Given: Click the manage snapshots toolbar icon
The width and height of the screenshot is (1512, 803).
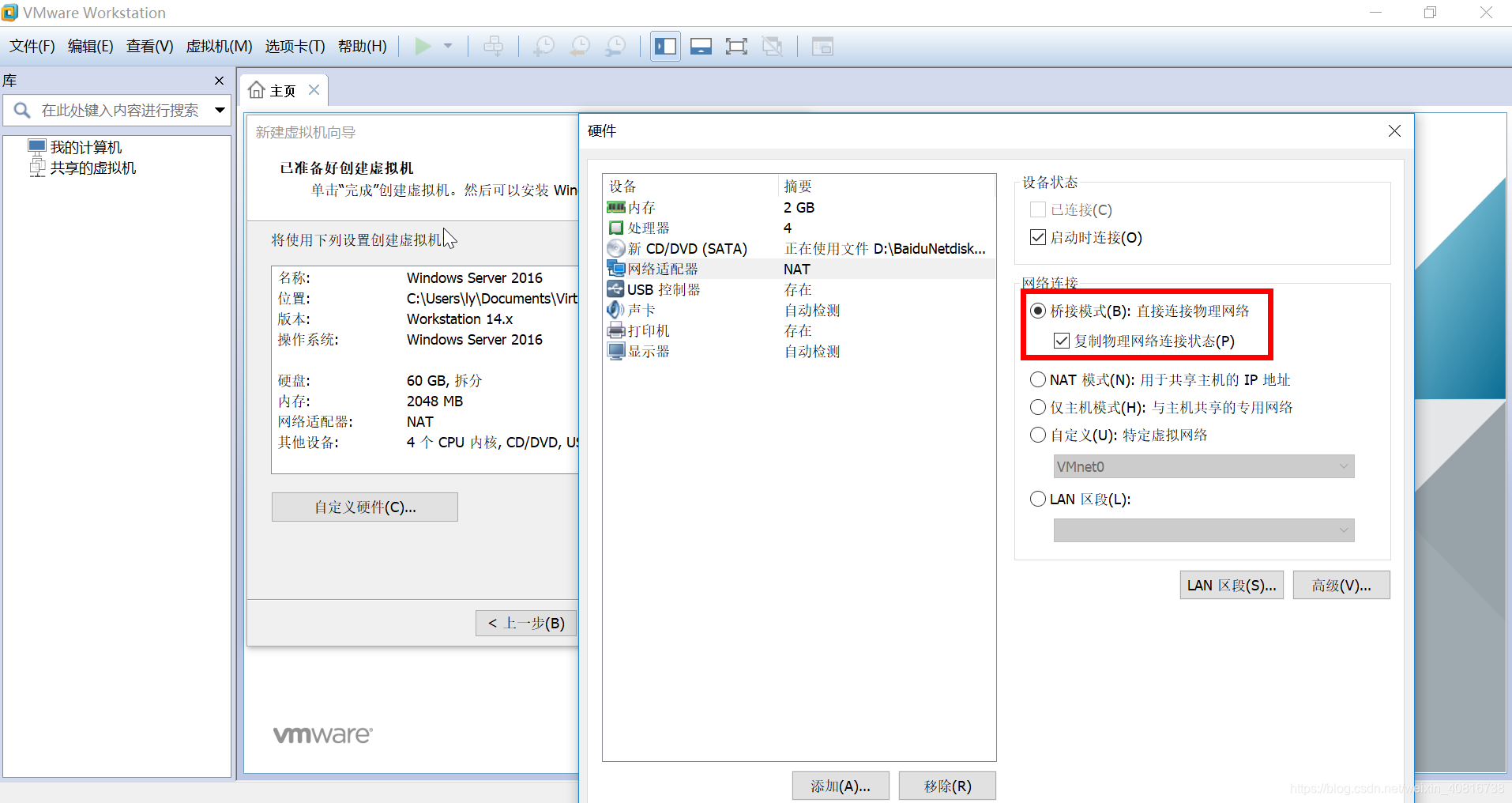Looking at the screenshot, I should tap(615, 47).
